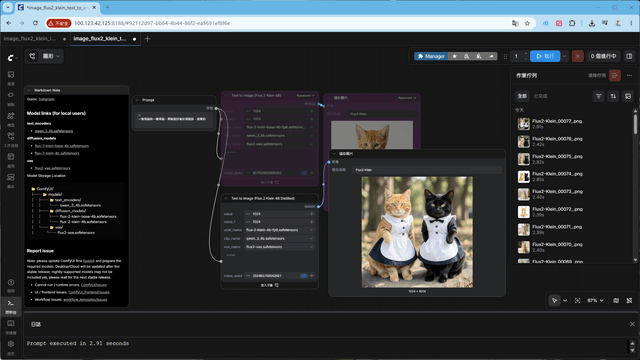Click the red clear queue icon
Viewport: 640px width, 360px height.
[x=615, y=76]
